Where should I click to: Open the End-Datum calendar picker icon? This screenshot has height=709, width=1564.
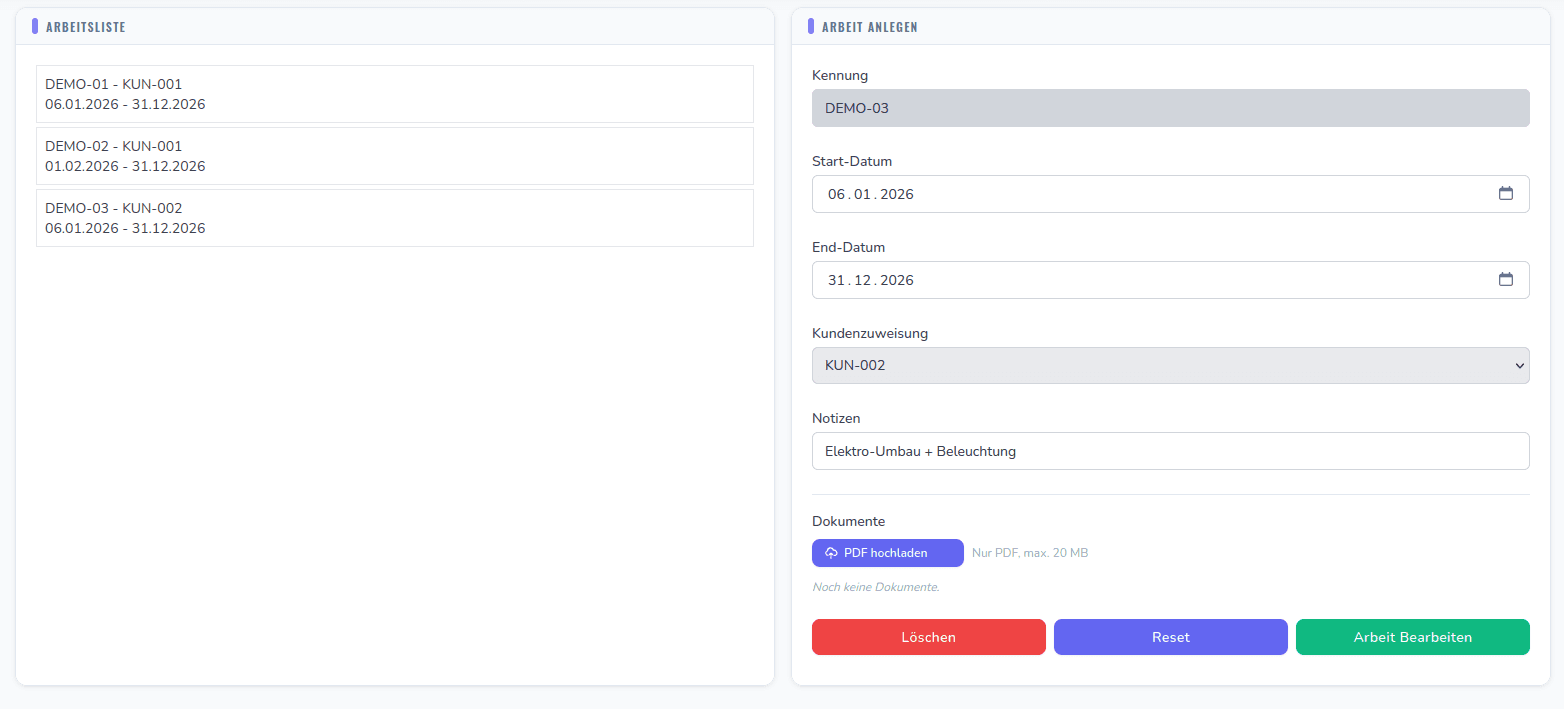(1506, 280)
